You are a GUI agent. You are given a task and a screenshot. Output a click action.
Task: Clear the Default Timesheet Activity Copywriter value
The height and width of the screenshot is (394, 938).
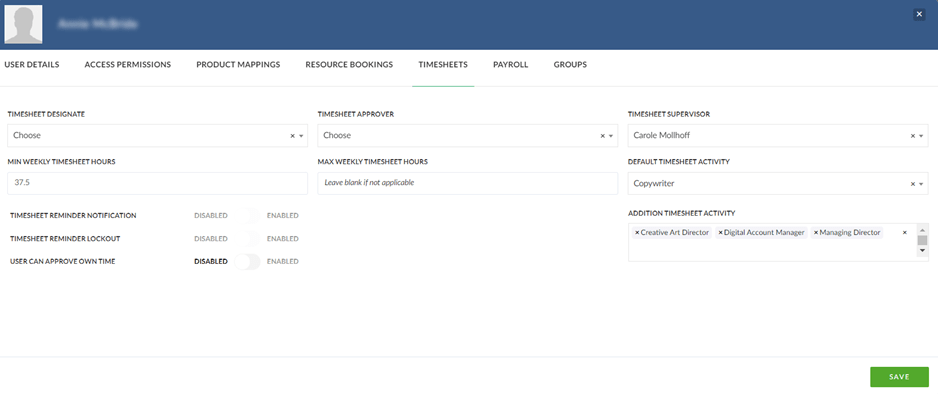(913, 184)
